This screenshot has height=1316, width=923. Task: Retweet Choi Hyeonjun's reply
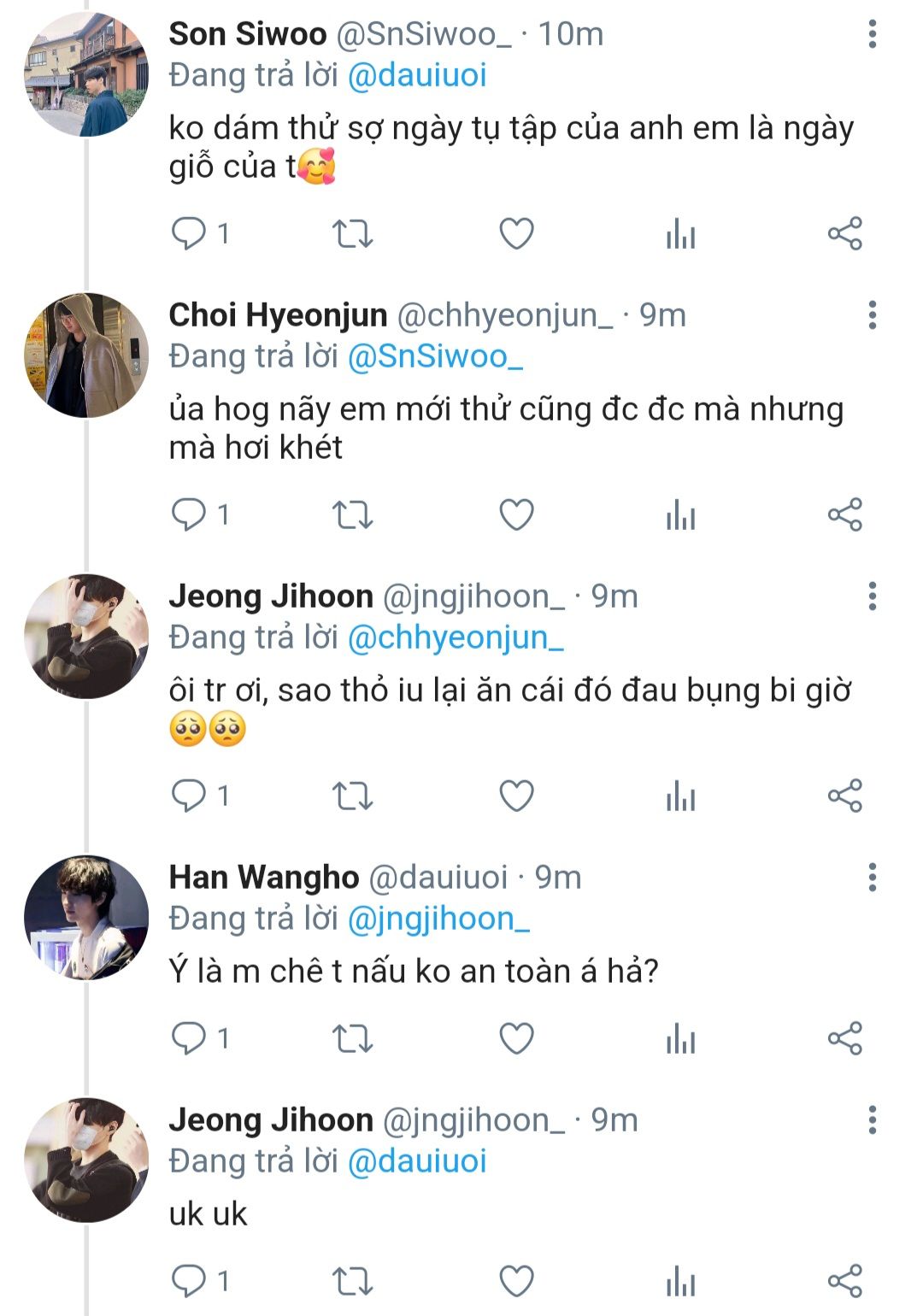pos(352,514)
